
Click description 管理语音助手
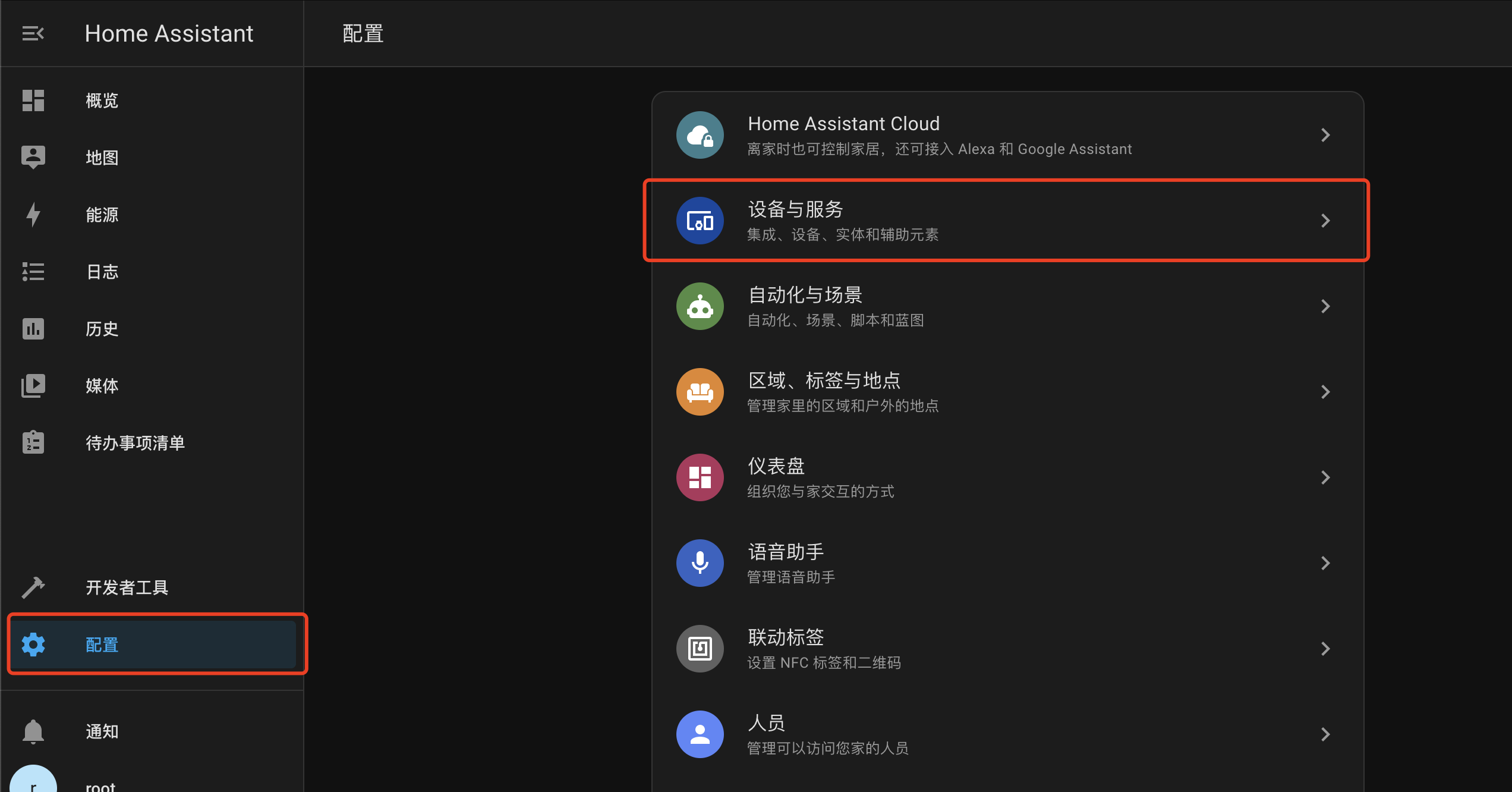tap(791, 577)
